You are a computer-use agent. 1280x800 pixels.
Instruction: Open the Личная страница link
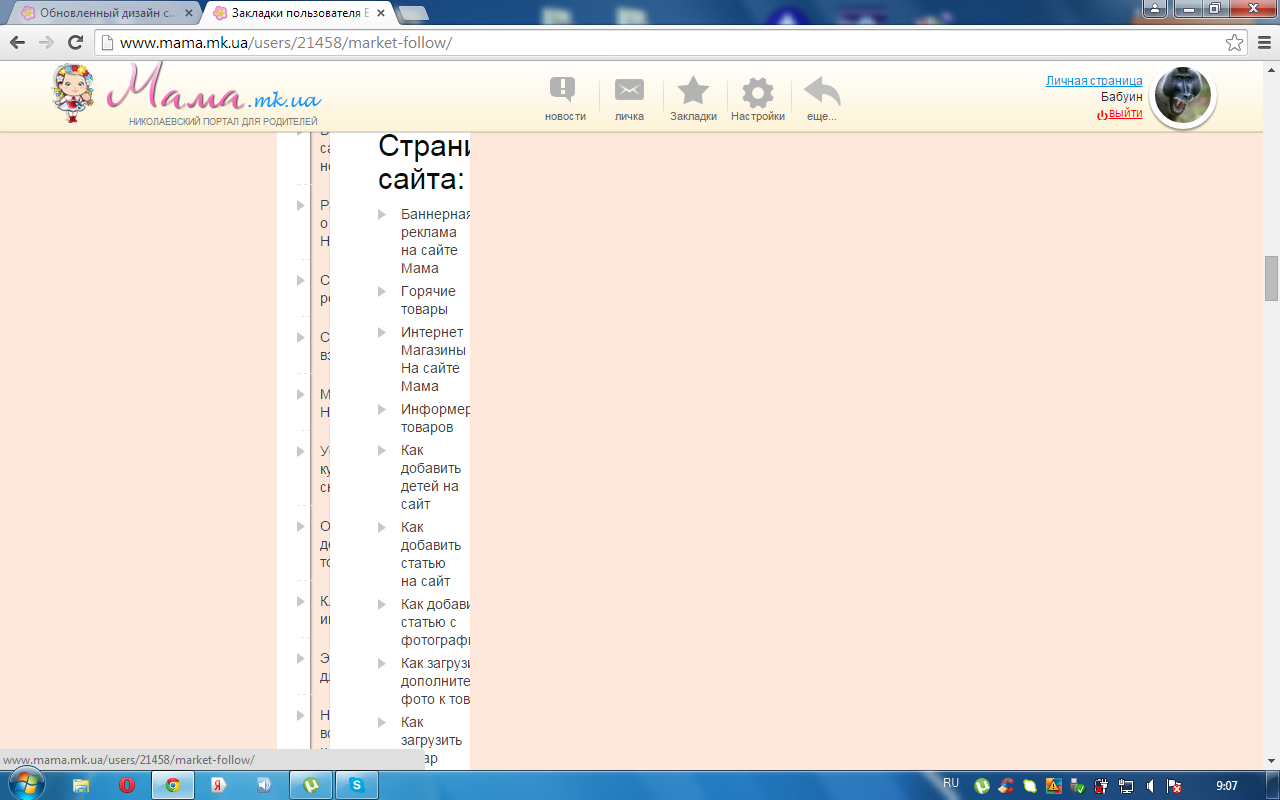click(x=1093, y=81)
